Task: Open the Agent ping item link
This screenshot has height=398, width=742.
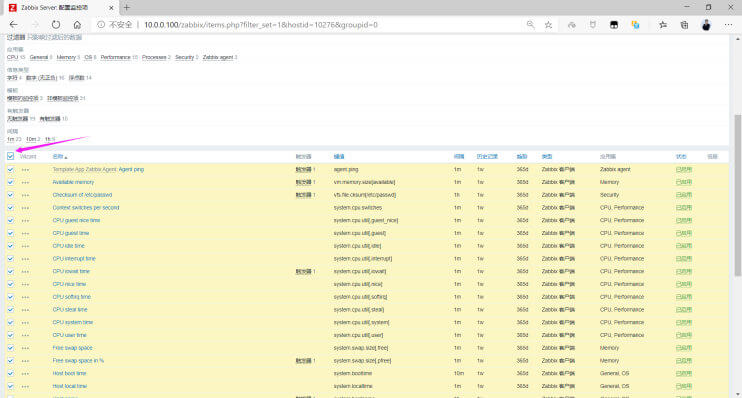Action: point(131,169)
